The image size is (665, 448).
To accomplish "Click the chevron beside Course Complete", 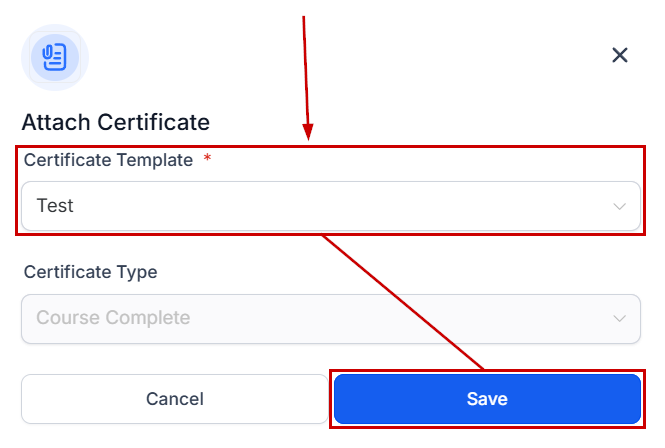I will [x=620, y=319].
